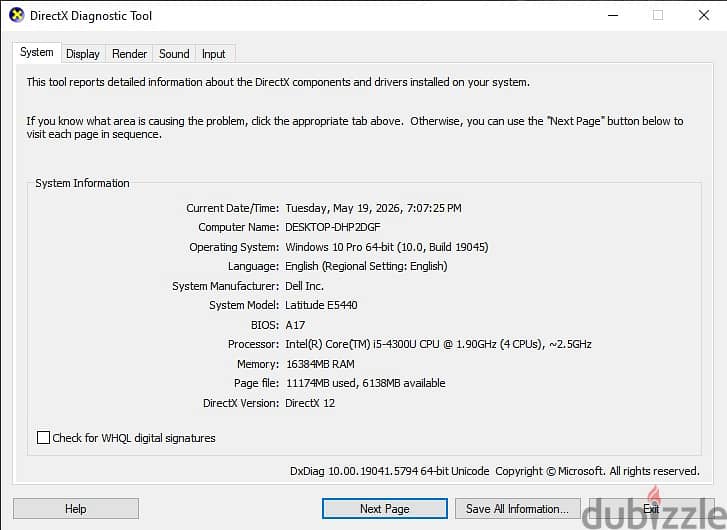Click computer name DESKTOP-DHP2DGF
727x530 pixels.
(x=332, y=227)
